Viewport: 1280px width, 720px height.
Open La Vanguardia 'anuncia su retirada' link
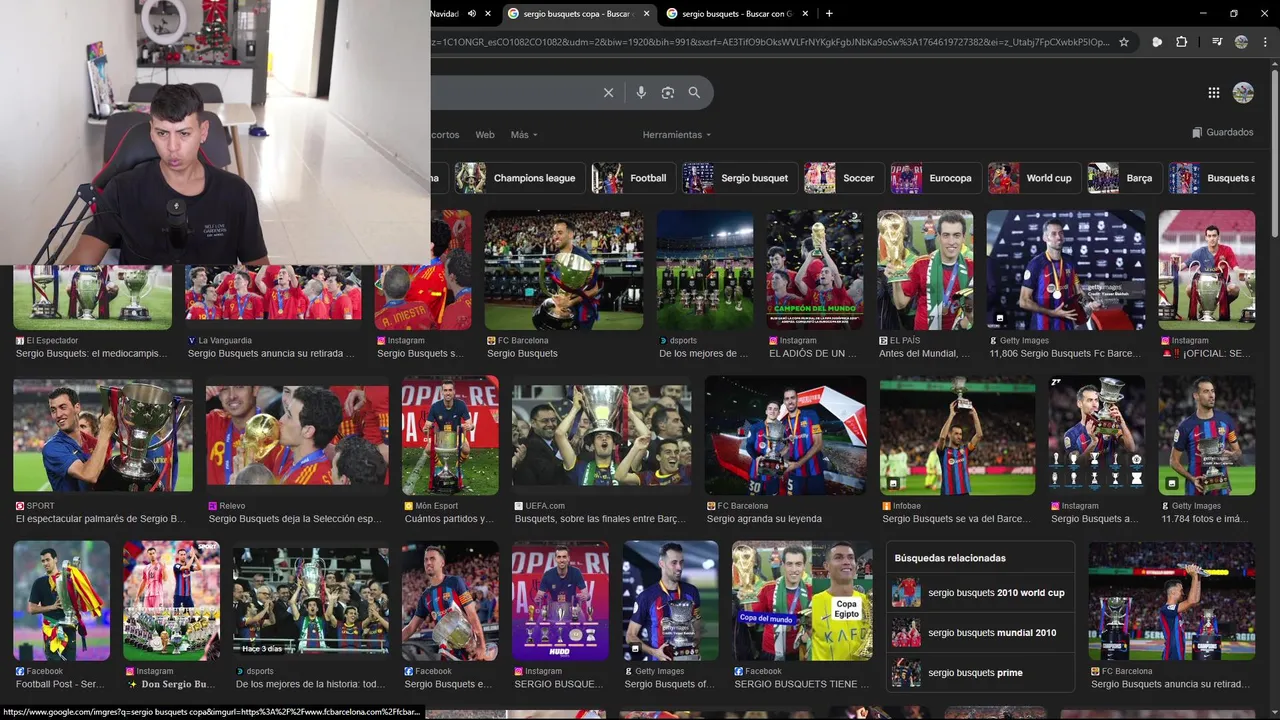(x=271, y=354)
